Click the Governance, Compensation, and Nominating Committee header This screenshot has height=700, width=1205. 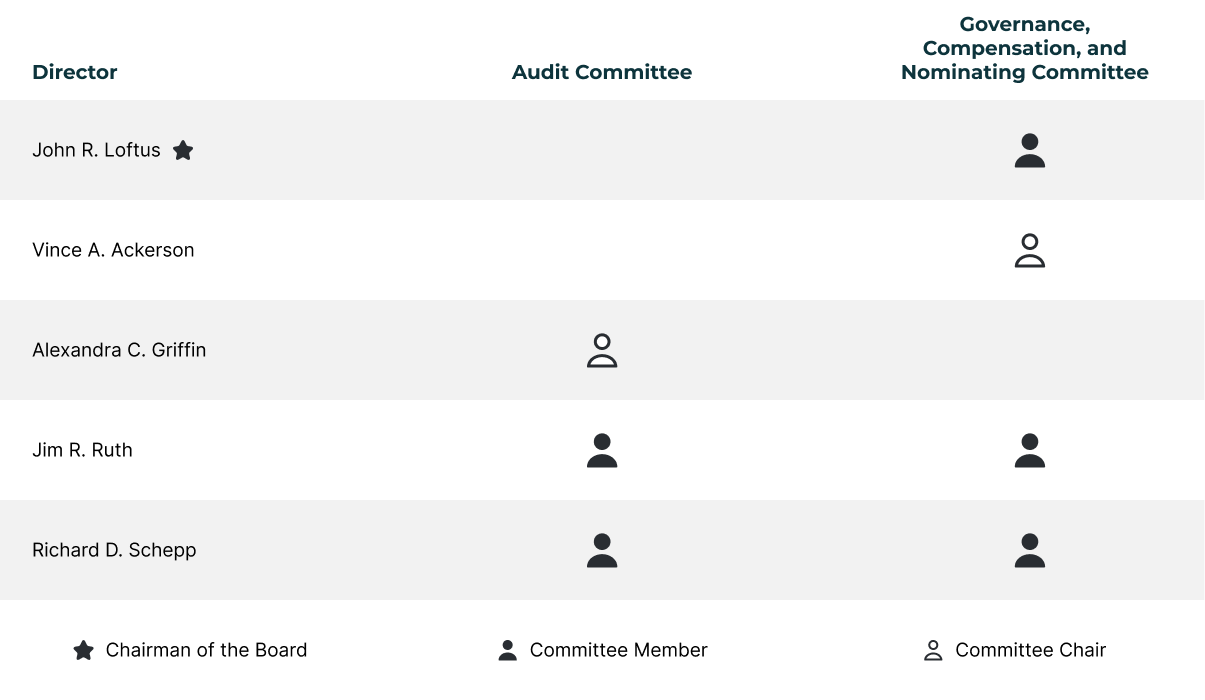pos(1025,48)
